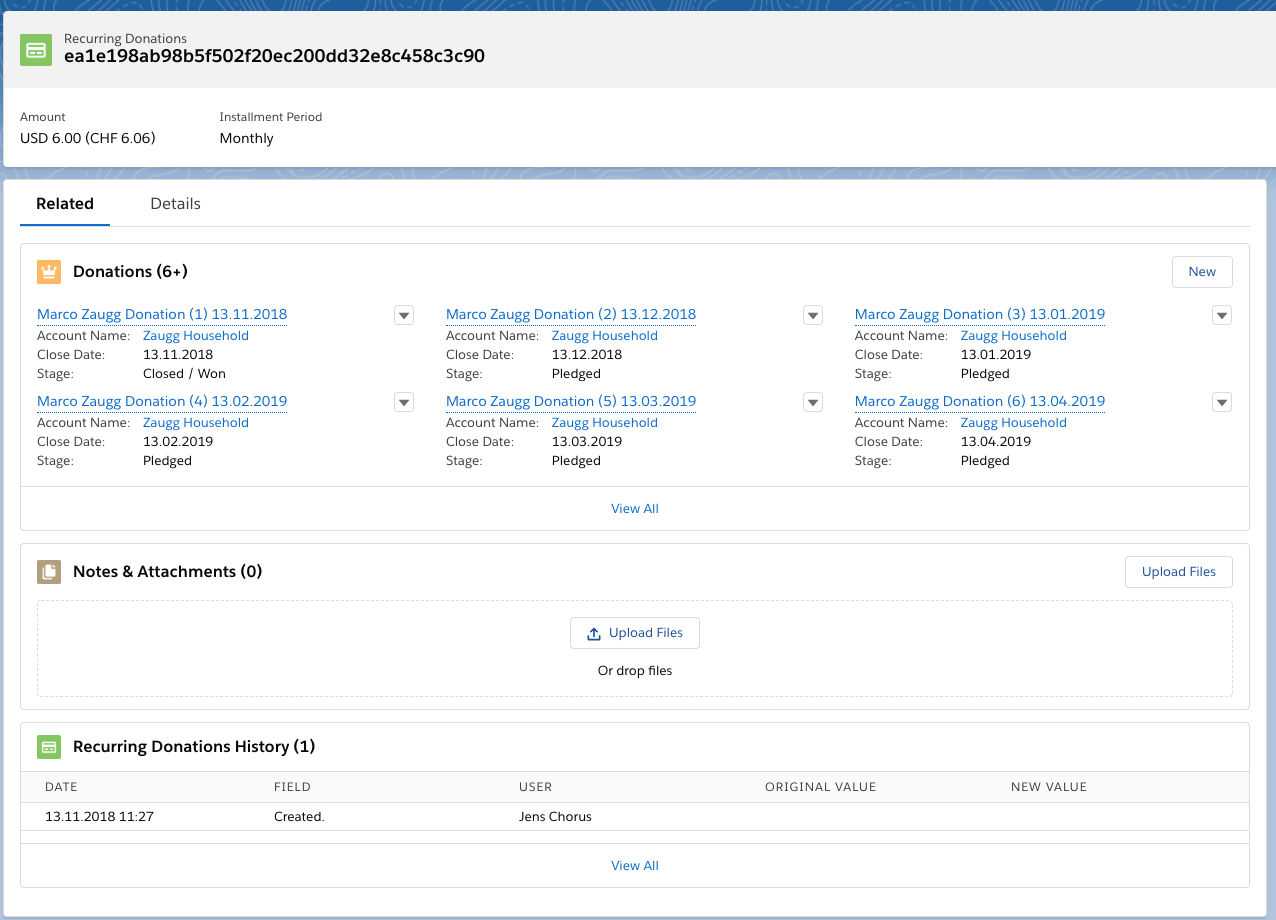Click the Recurring Donations History green icon
Screen dimensions: 1276x920
click(x=49, y=747)
